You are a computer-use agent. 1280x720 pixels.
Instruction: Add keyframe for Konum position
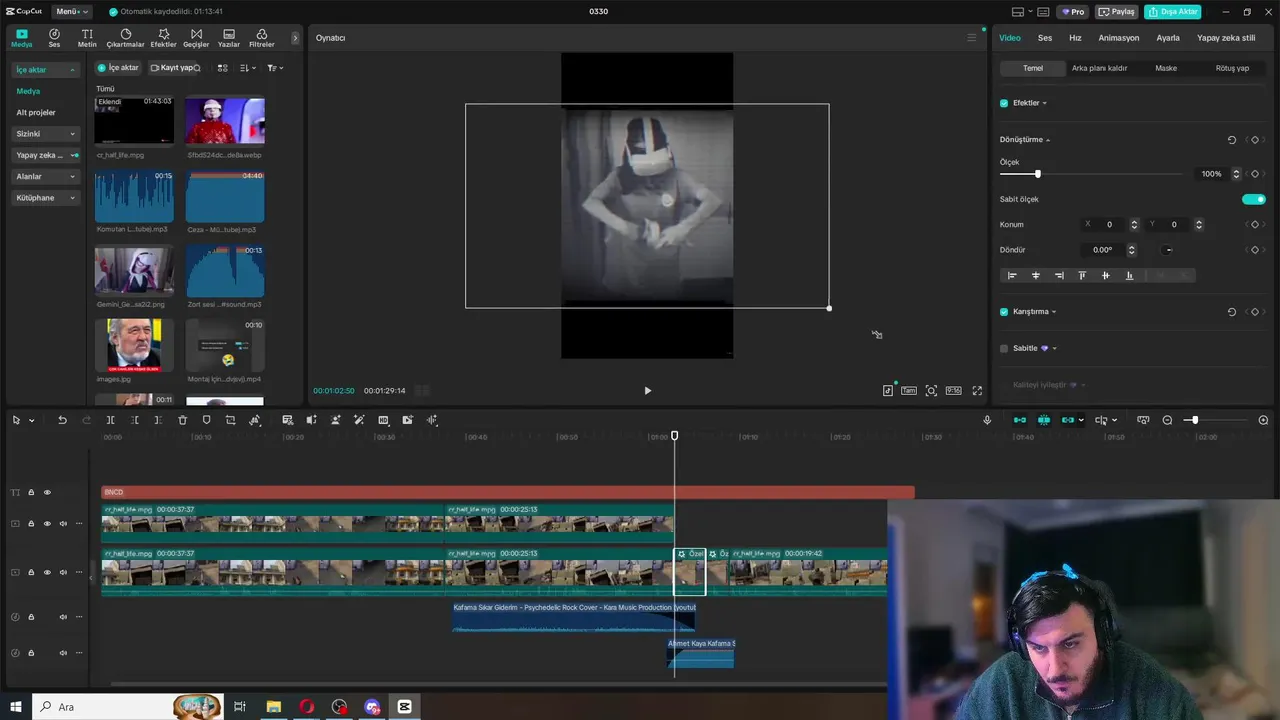(1255, 225)
